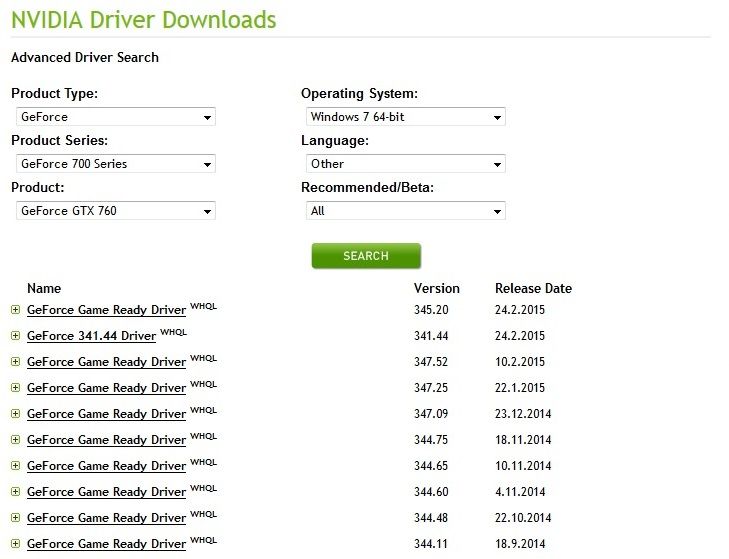The height and width of the screenshot is (559, 729).
Task: Click the Advanced Driver Search subtitle
Action: (85, 58)
